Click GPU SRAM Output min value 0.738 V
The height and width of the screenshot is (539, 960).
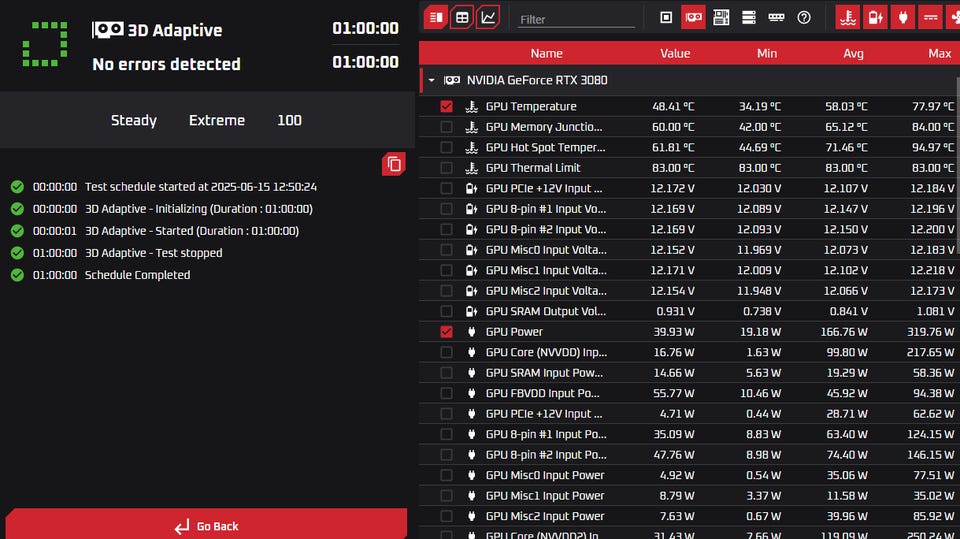(762, 311)
